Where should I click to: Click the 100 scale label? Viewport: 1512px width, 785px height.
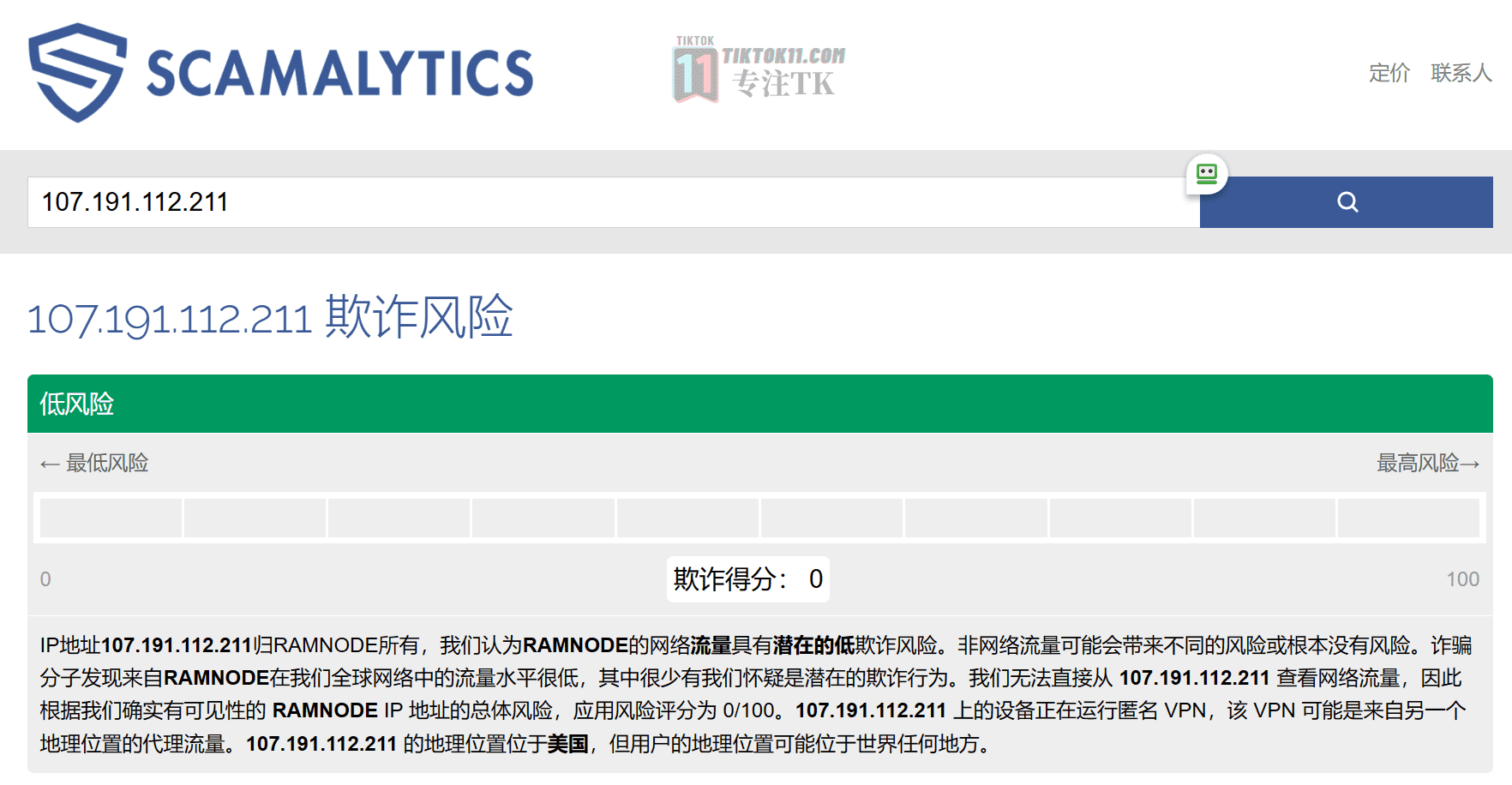coord(1462,579)
